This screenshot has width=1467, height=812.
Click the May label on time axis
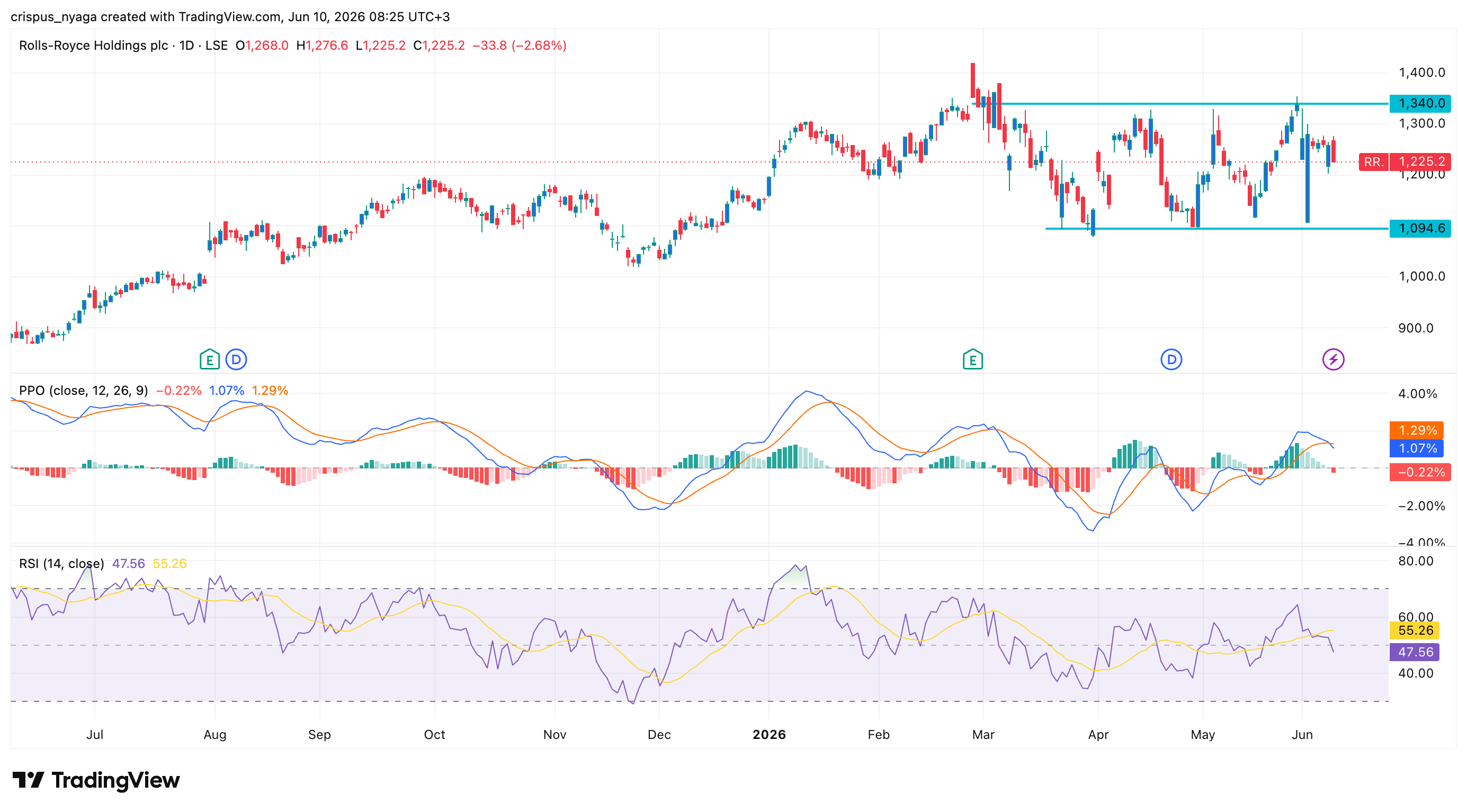[x=1203, y=735]
